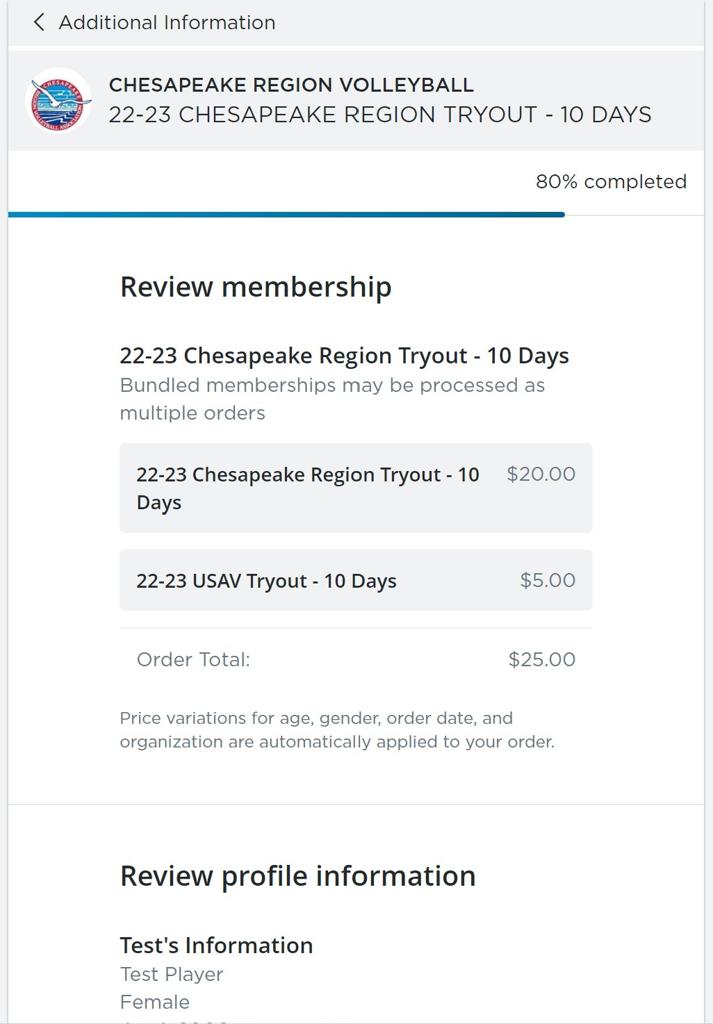Click the Test Player name text
713x1024 pixels.
(x=170, y=974)
